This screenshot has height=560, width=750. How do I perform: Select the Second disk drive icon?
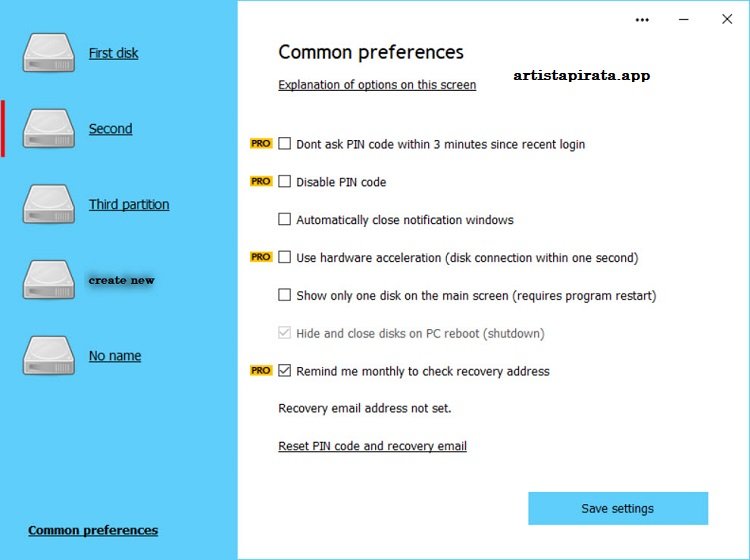pyautogui.click(x=49, y=129)
